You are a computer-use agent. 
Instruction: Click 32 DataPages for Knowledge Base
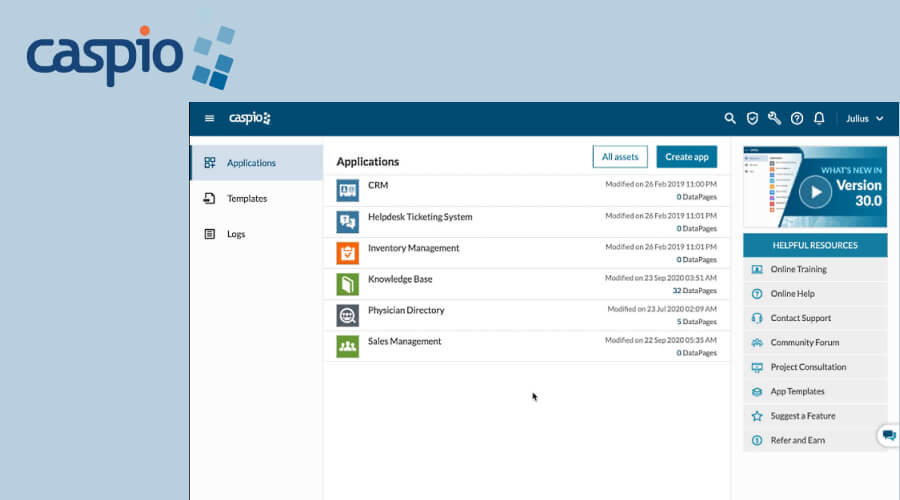point(695,291)
